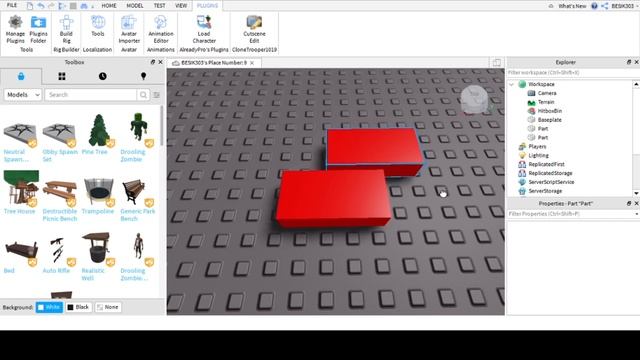Switch to the TEST ribbon tab

point(160,6)
